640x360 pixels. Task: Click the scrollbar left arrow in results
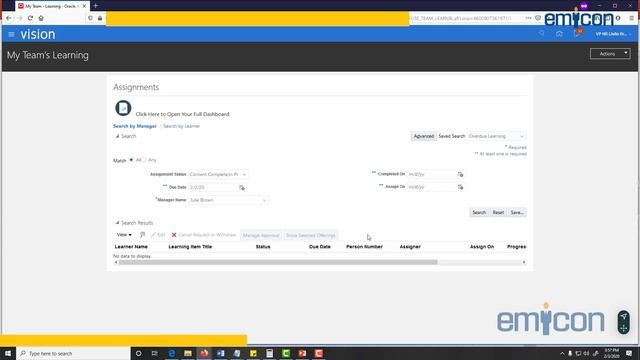click(116, 262)
